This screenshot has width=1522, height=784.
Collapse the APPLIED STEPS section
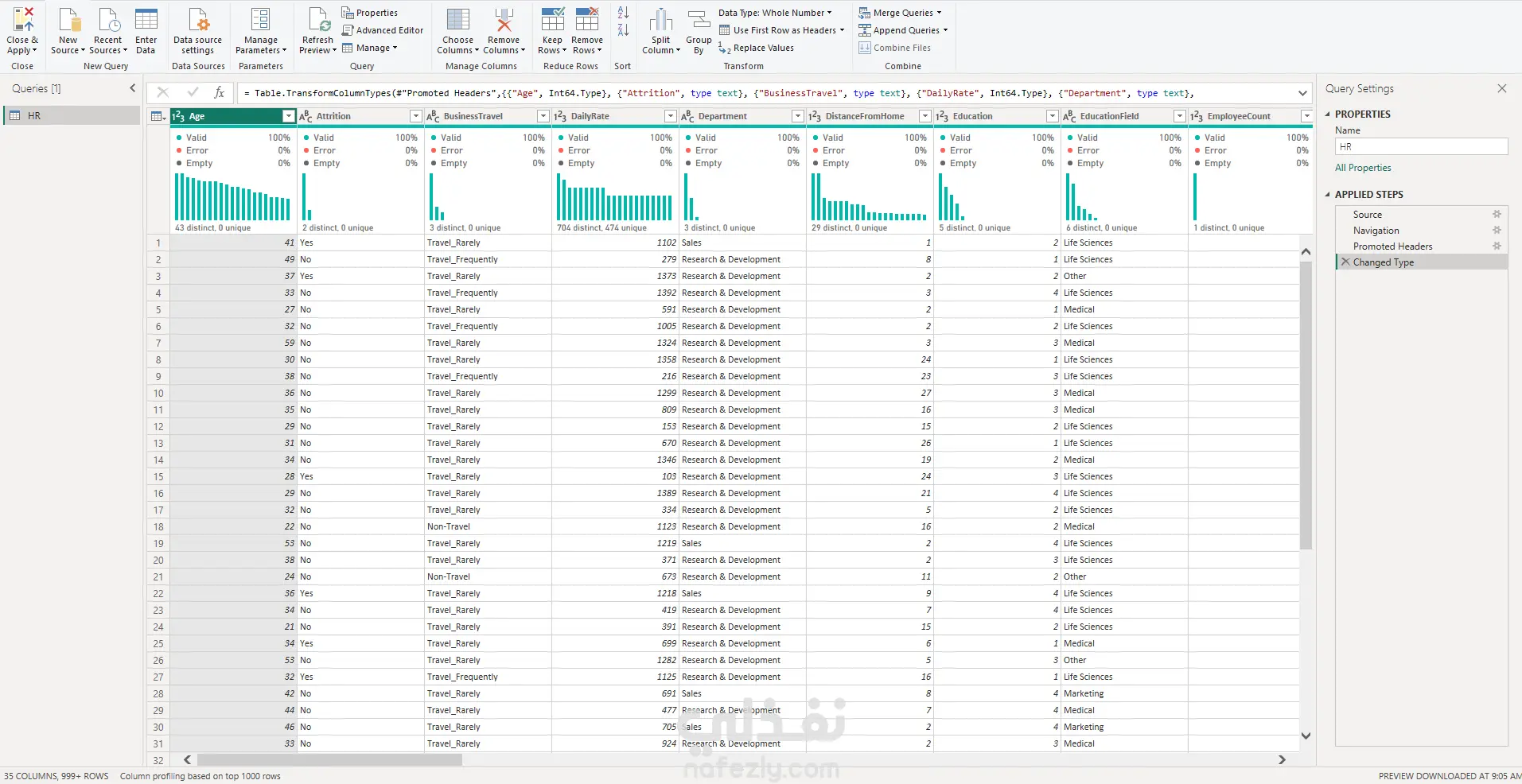(x=1327, y=195)
